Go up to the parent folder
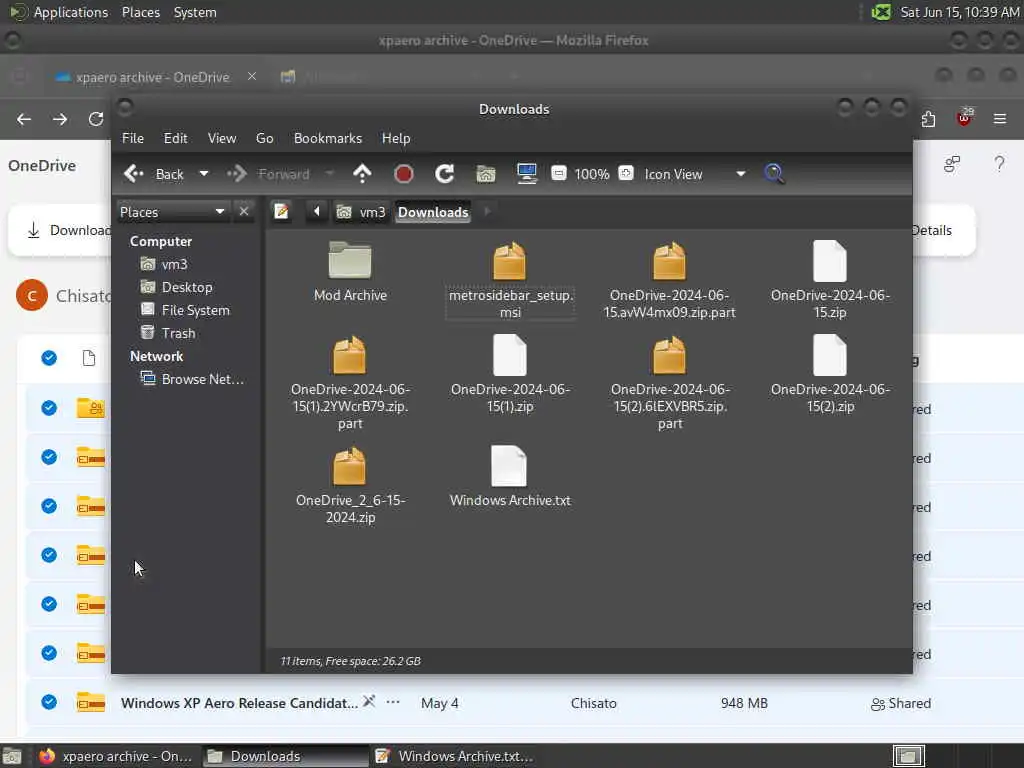The width and height of the screenshot is (1024, 768). click(362, 174)
